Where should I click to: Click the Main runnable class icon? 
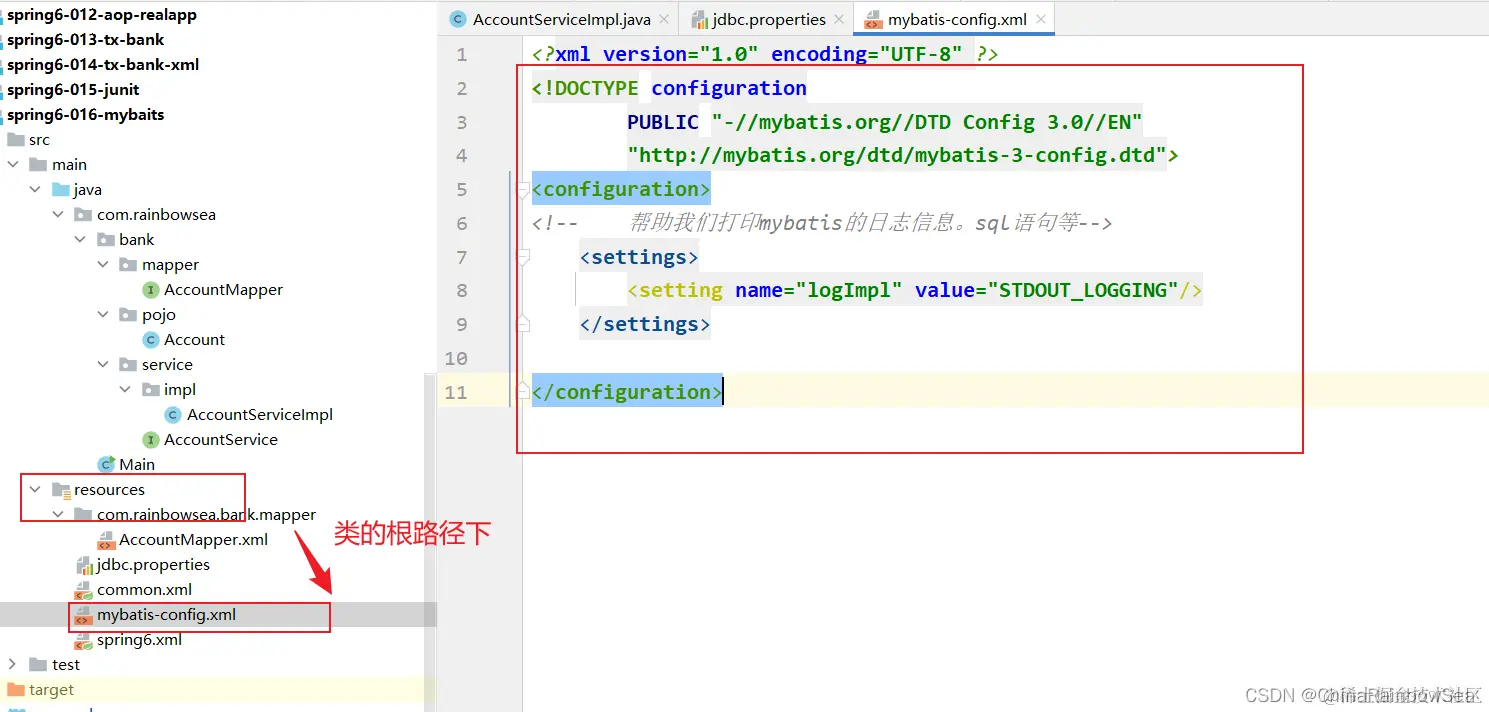106,464
